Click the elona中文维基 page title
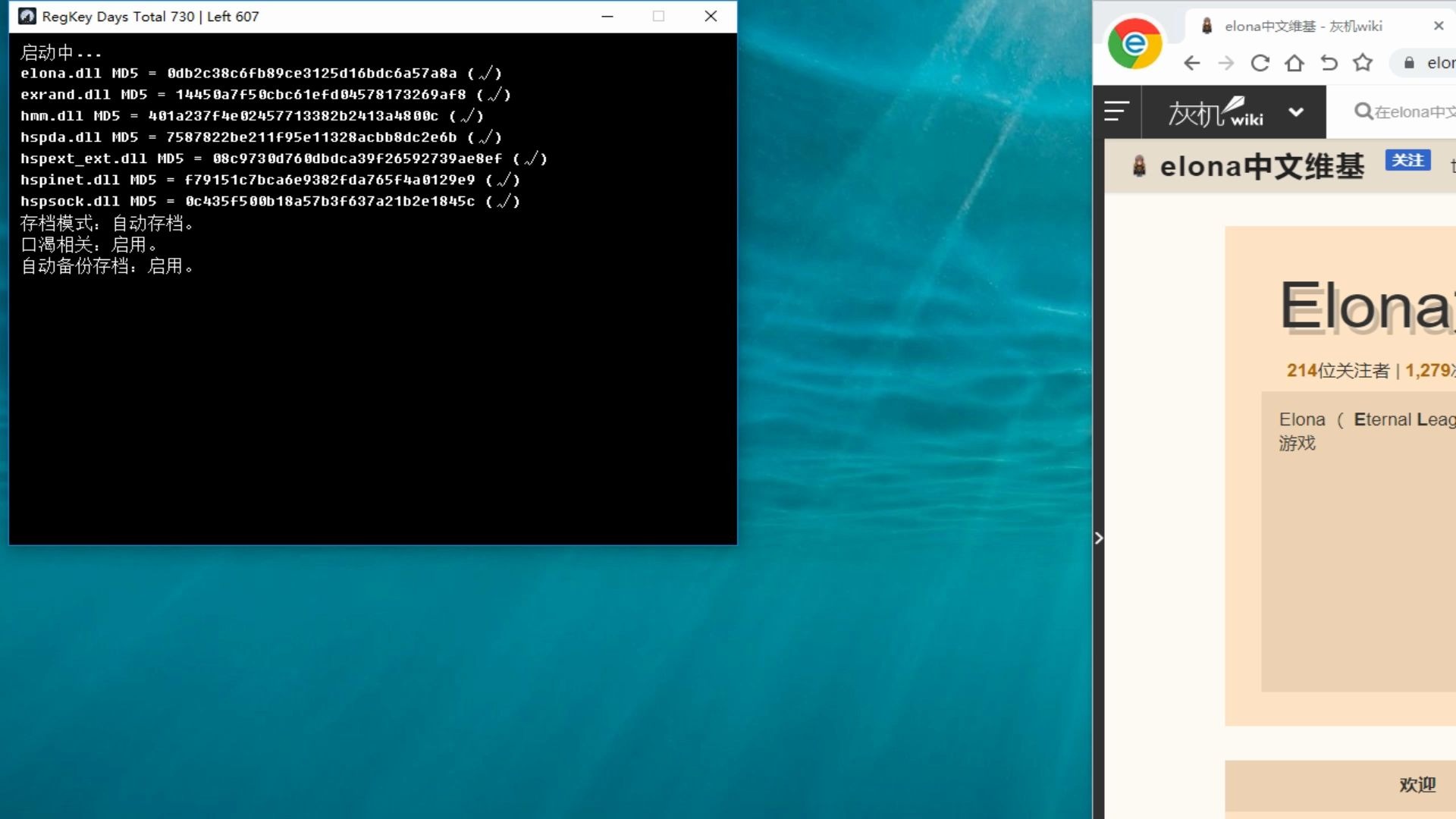 [x=1261, y=166]
